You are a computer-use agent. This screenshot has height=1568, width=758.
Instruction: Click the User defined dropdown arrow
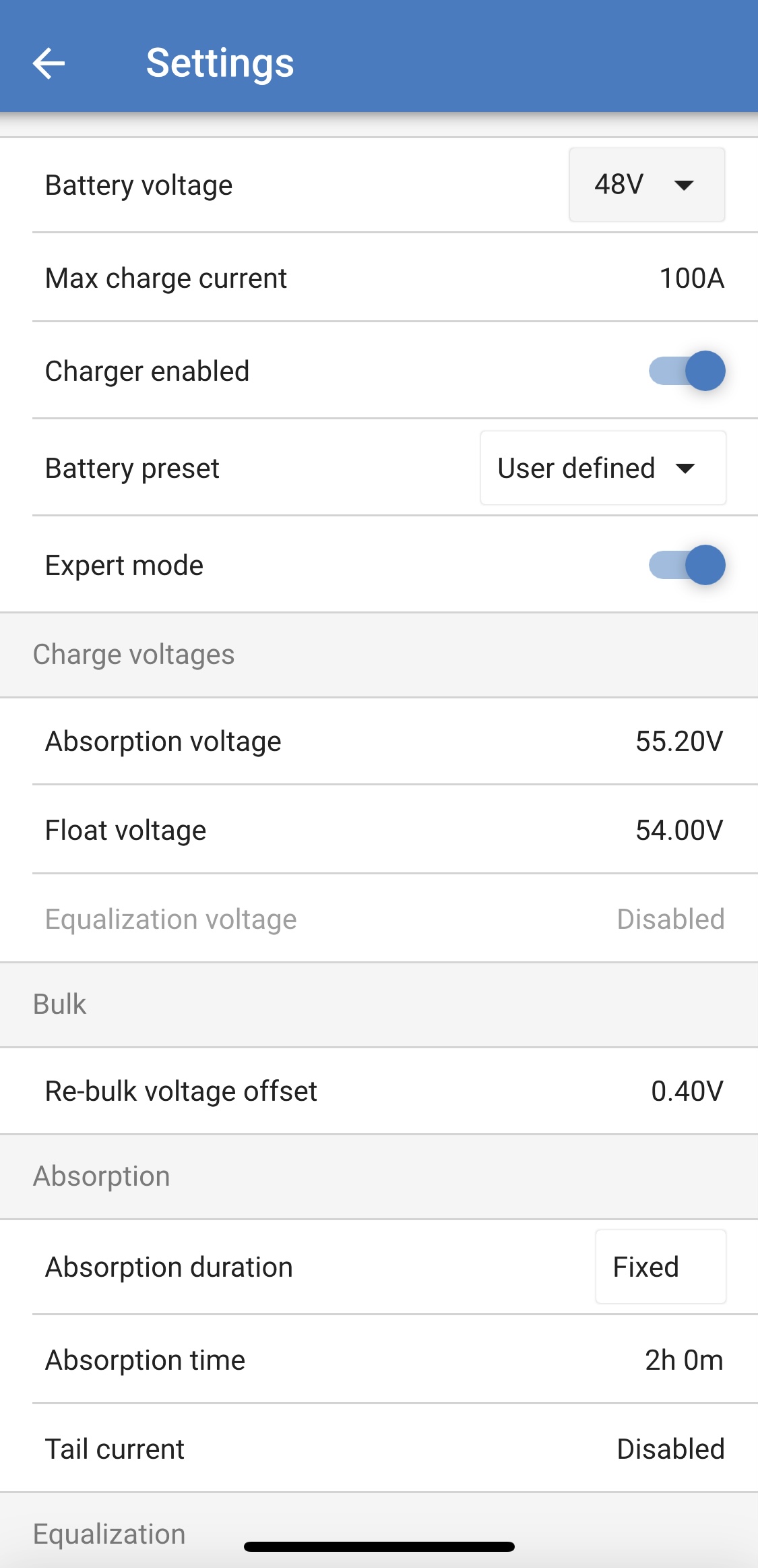(x=685, y=469)
